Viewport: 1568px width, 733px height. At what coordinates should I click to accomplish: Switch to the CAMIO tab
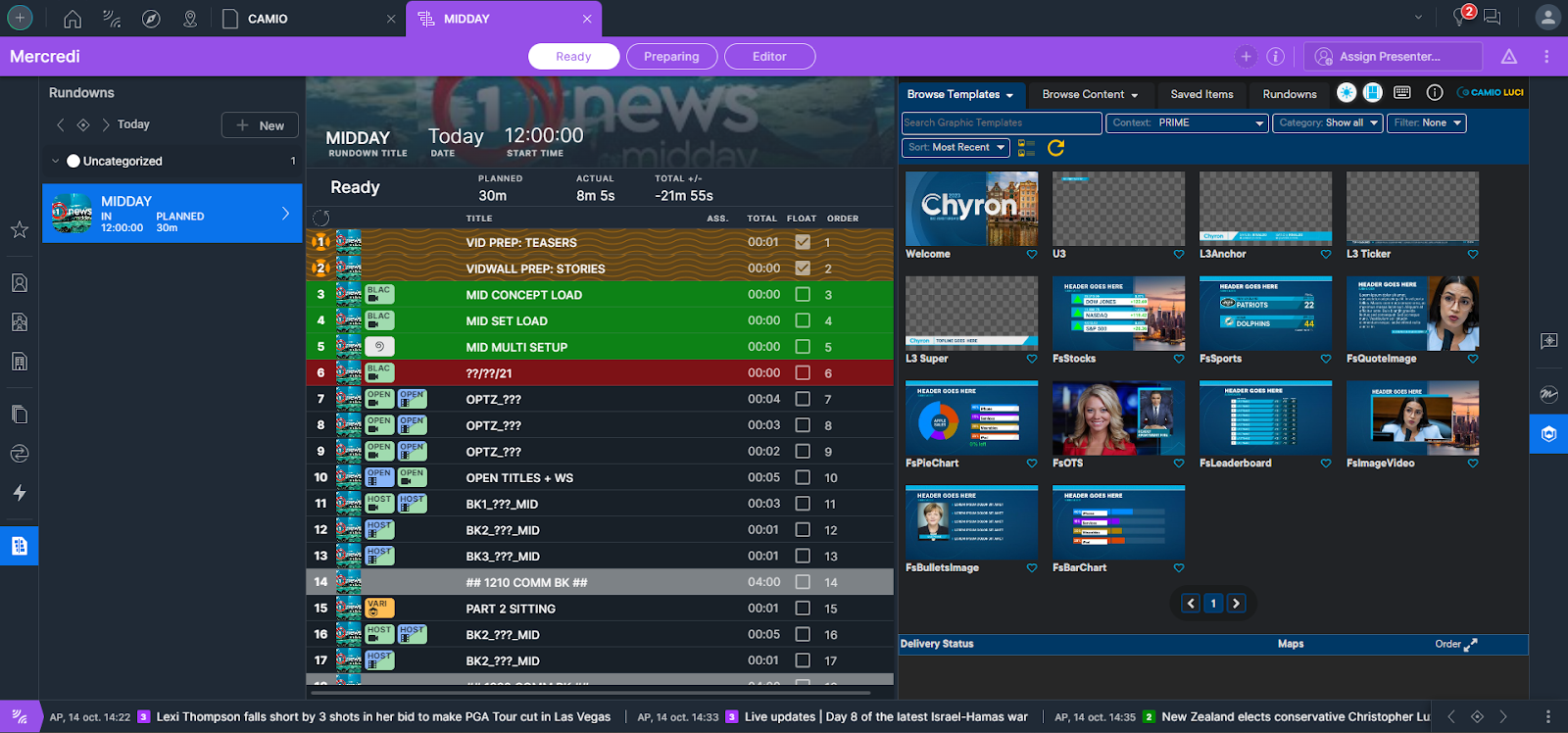pyautogui.click(x=268, y=19)
